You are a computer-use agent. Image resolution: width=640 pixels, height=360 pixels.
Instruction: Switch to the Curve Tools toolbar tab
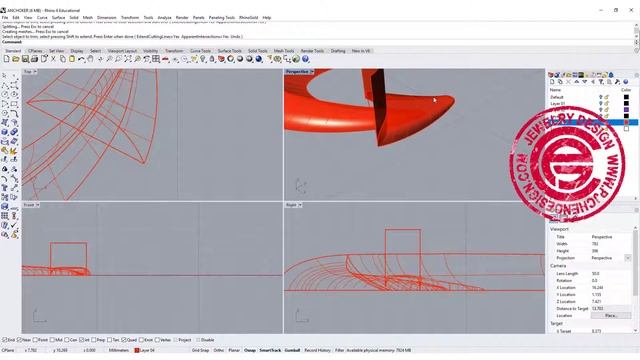[x=200, y=51]
